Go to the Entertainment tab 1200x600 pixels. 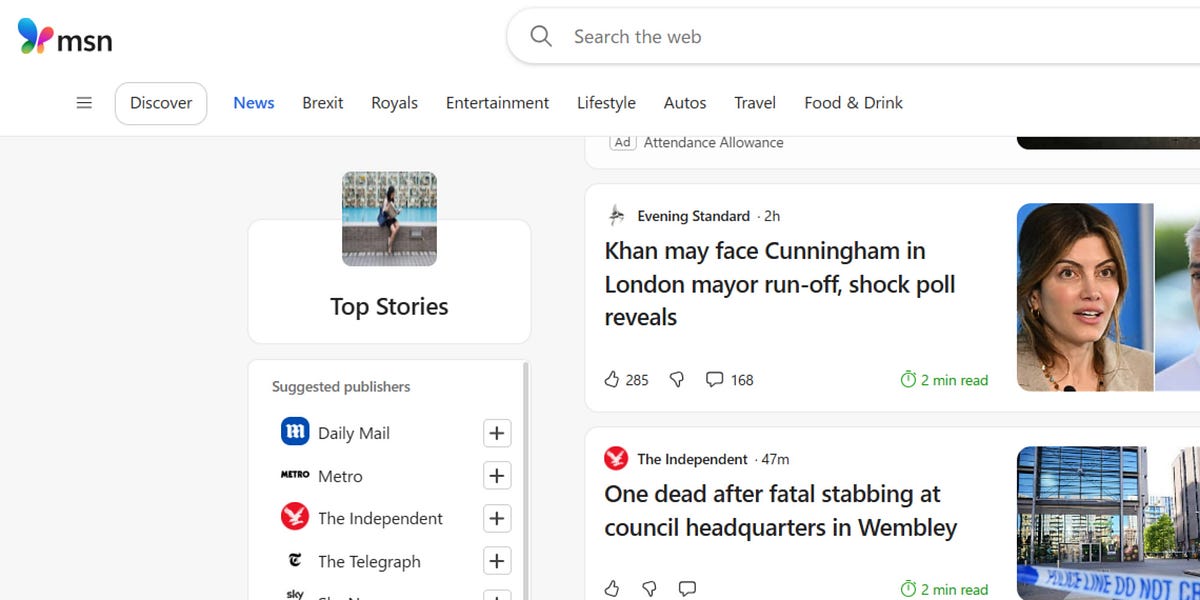point(497,103)
